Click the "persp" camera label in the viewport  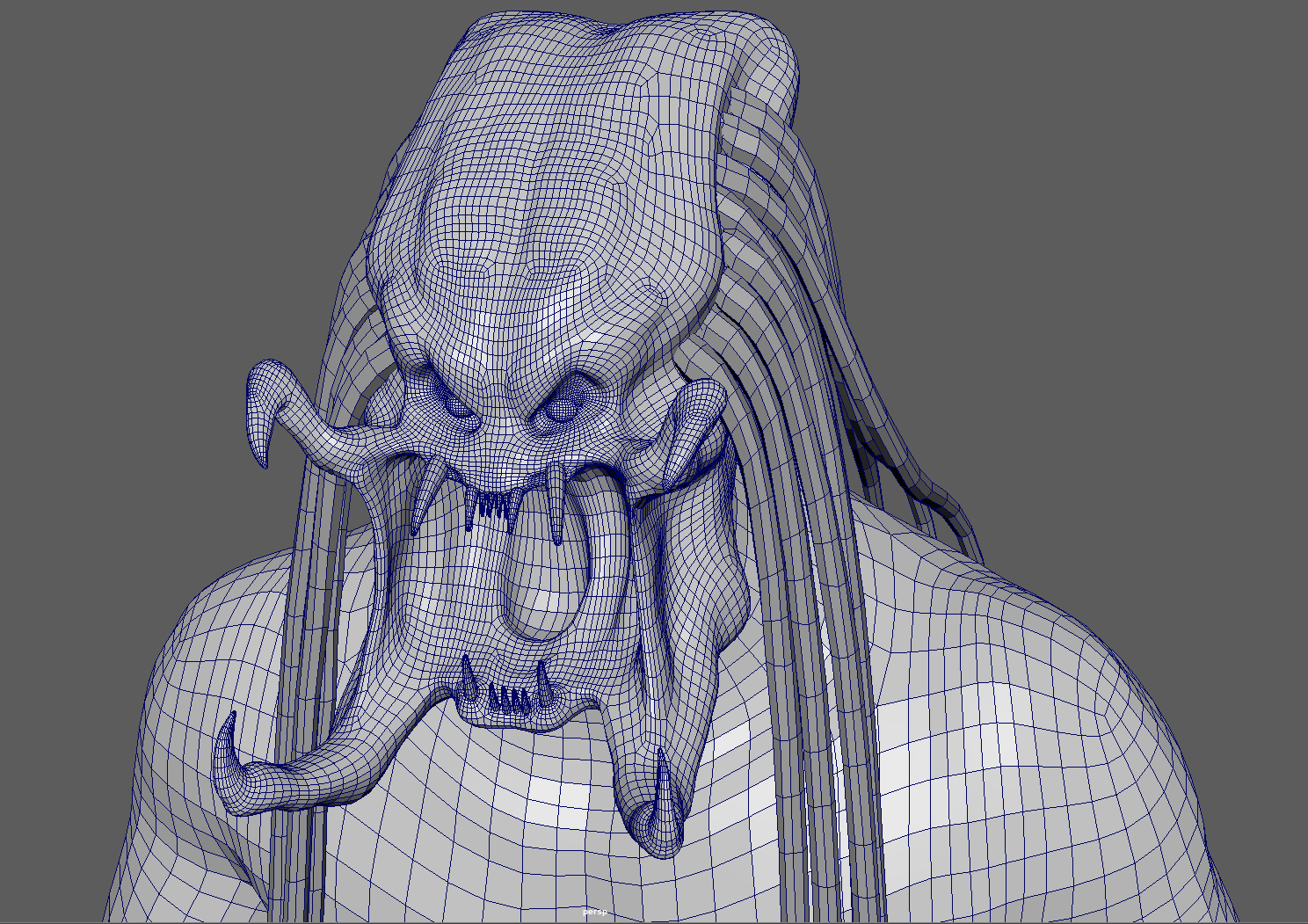(594, 912)
